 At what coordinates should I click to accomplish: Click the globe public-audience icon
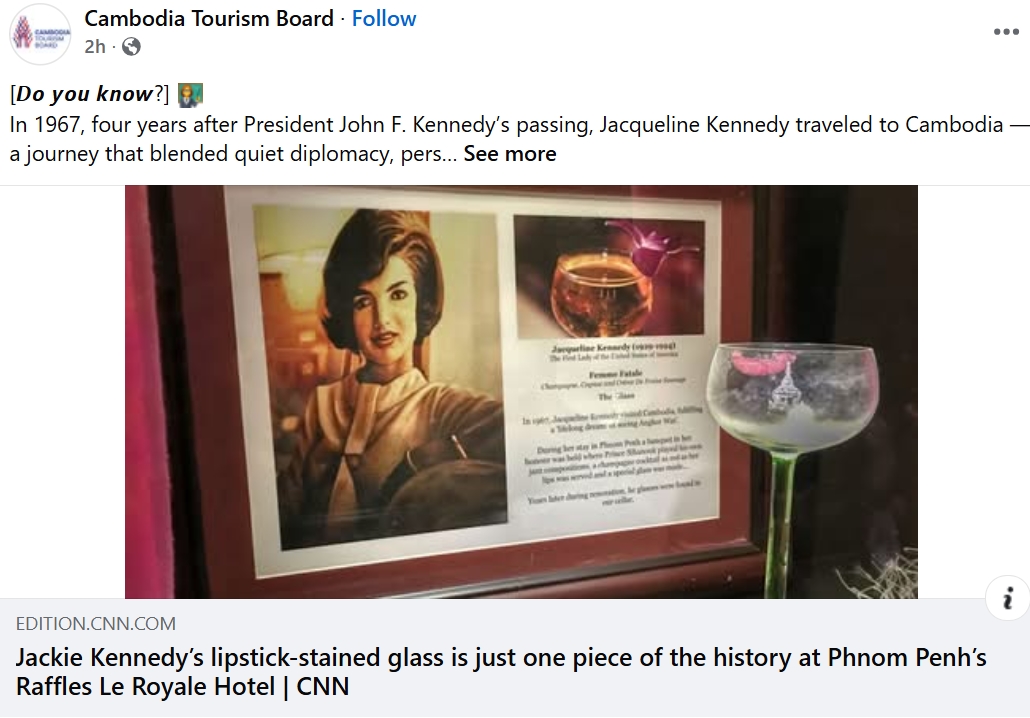(131, 46)
